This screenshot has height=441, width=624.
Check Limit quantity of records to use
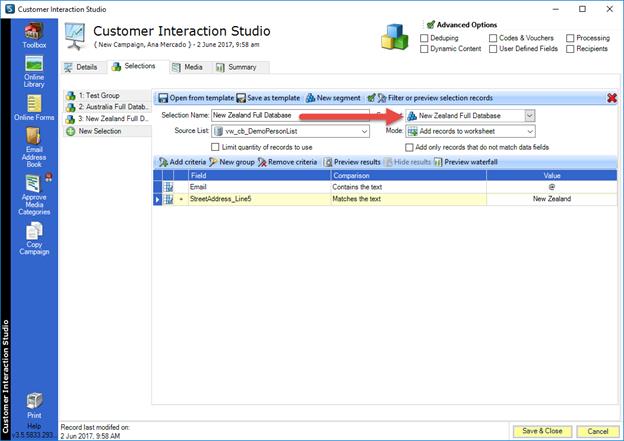[215, 147]
